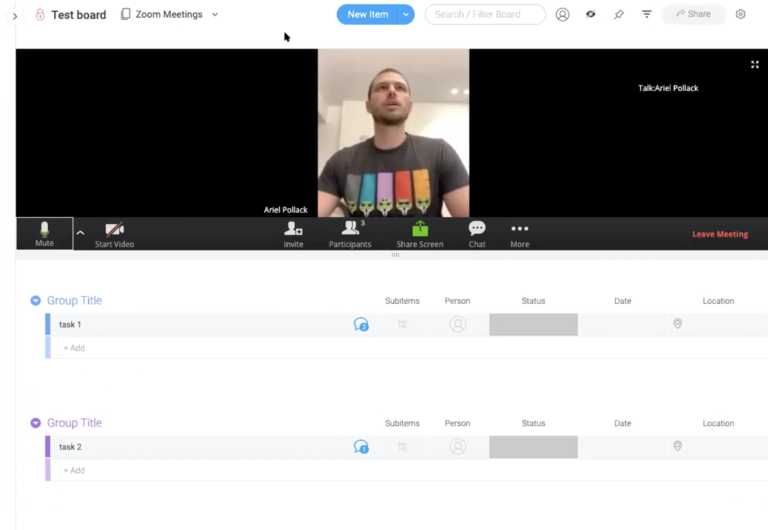The height and width of the screenshot is (530, 768).
Task: Open the Zoom Chat
Action: (x=477, y=230)
